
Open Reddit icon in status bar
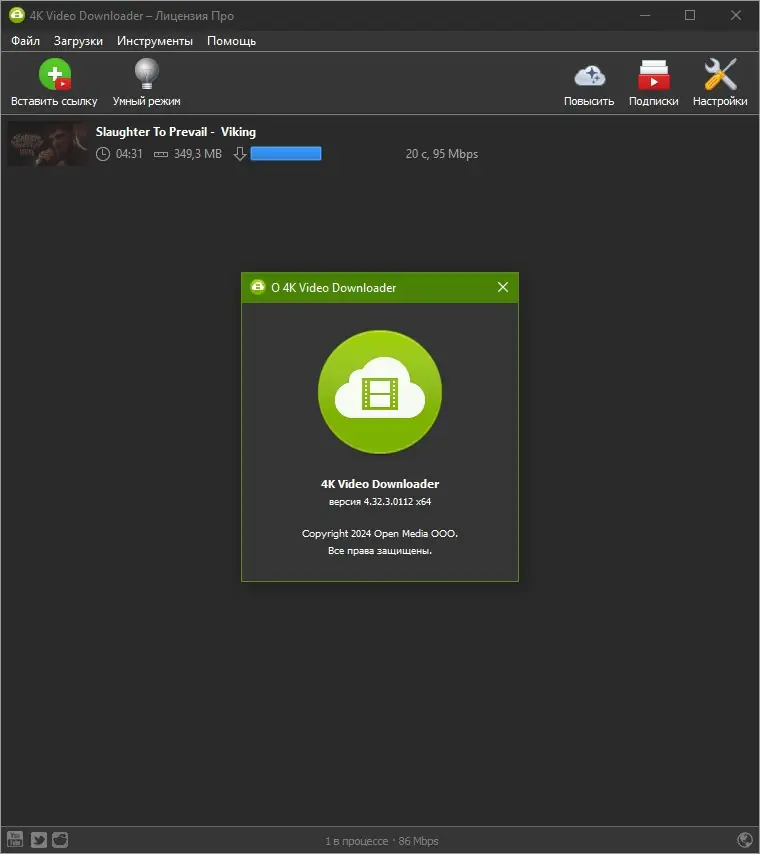coord(60,839)
